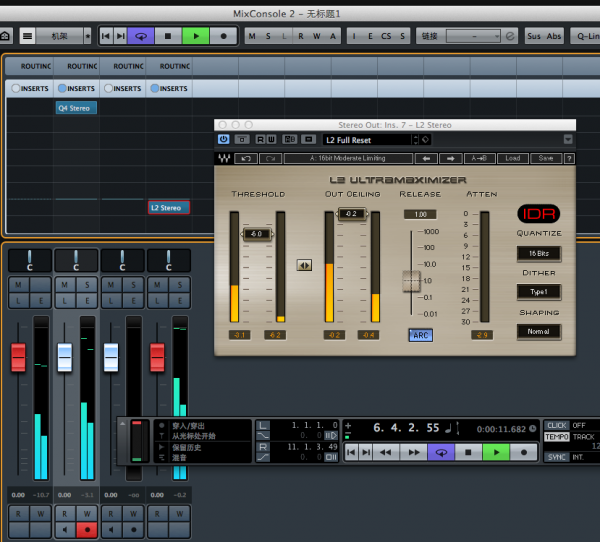Click the plugin bypass button beside power
The image size is (600, 542).
tap(242, 139)
